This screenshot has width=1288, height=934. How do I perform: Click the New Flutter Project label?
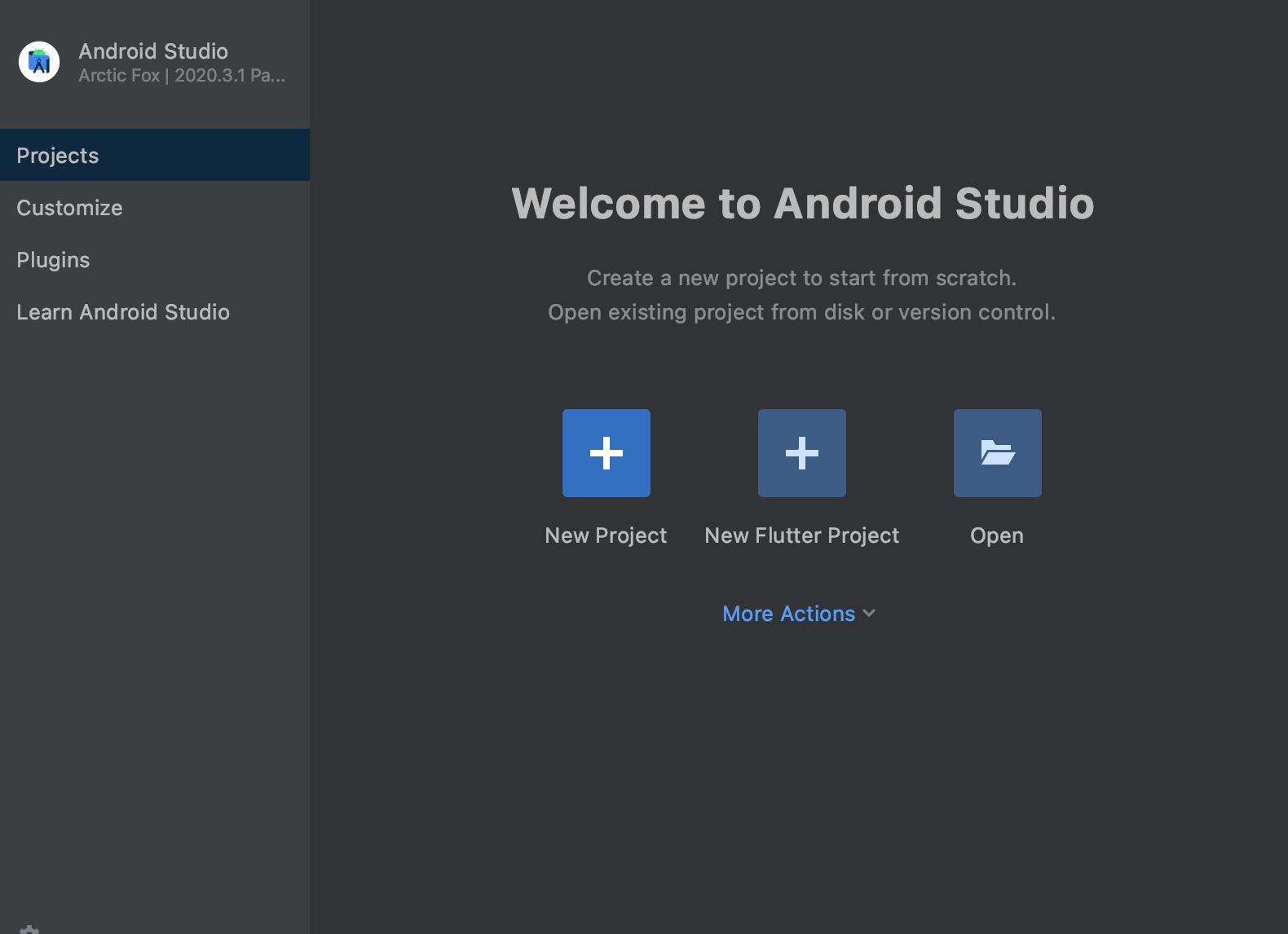point(802,535)
